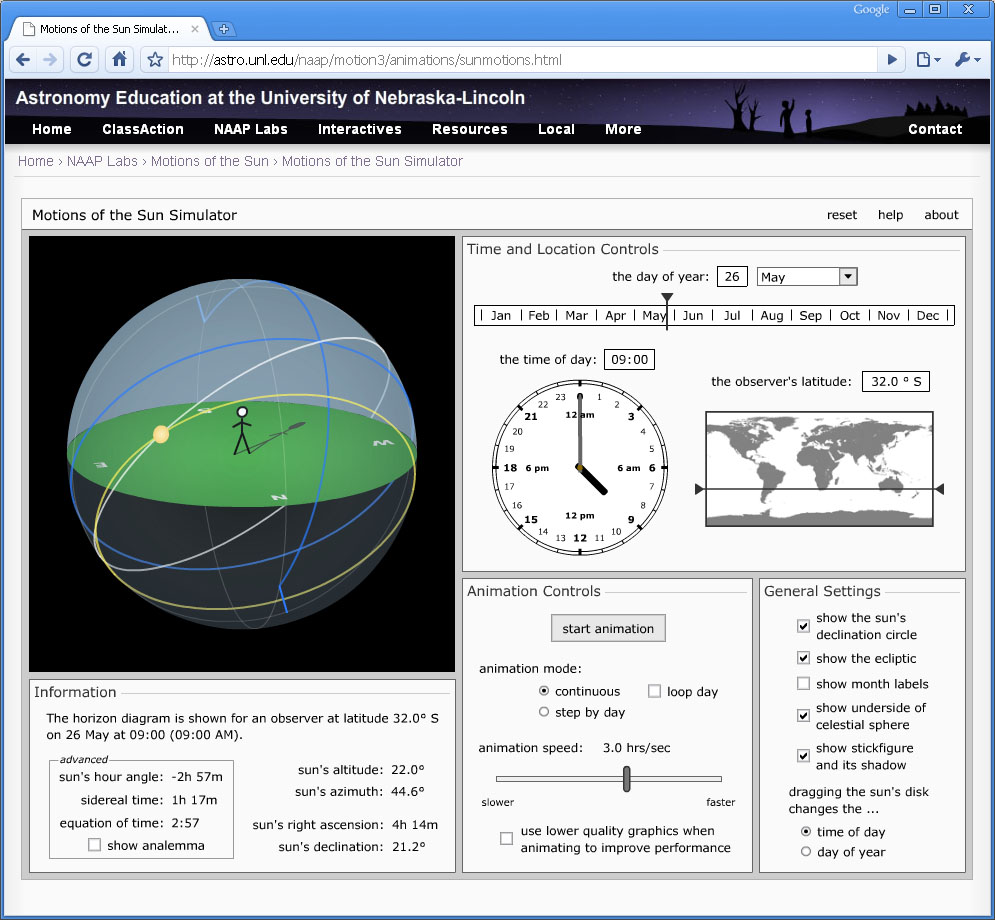This screenshot has width=995, height=920.
Task: Open the browser home page icon
Action: tap(119, 59)
